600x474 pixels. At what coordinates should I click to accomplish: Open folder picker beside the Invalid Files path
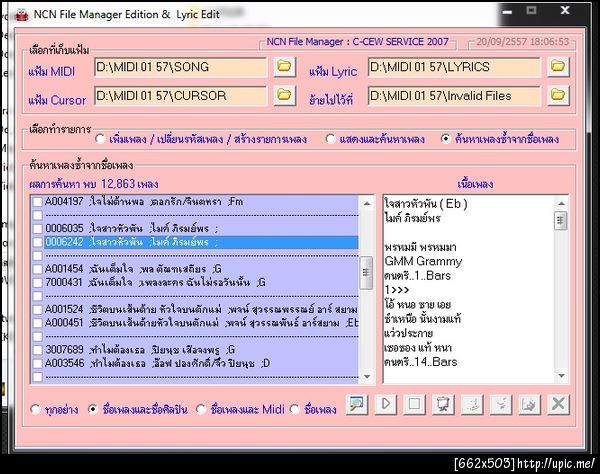point(558,95)
